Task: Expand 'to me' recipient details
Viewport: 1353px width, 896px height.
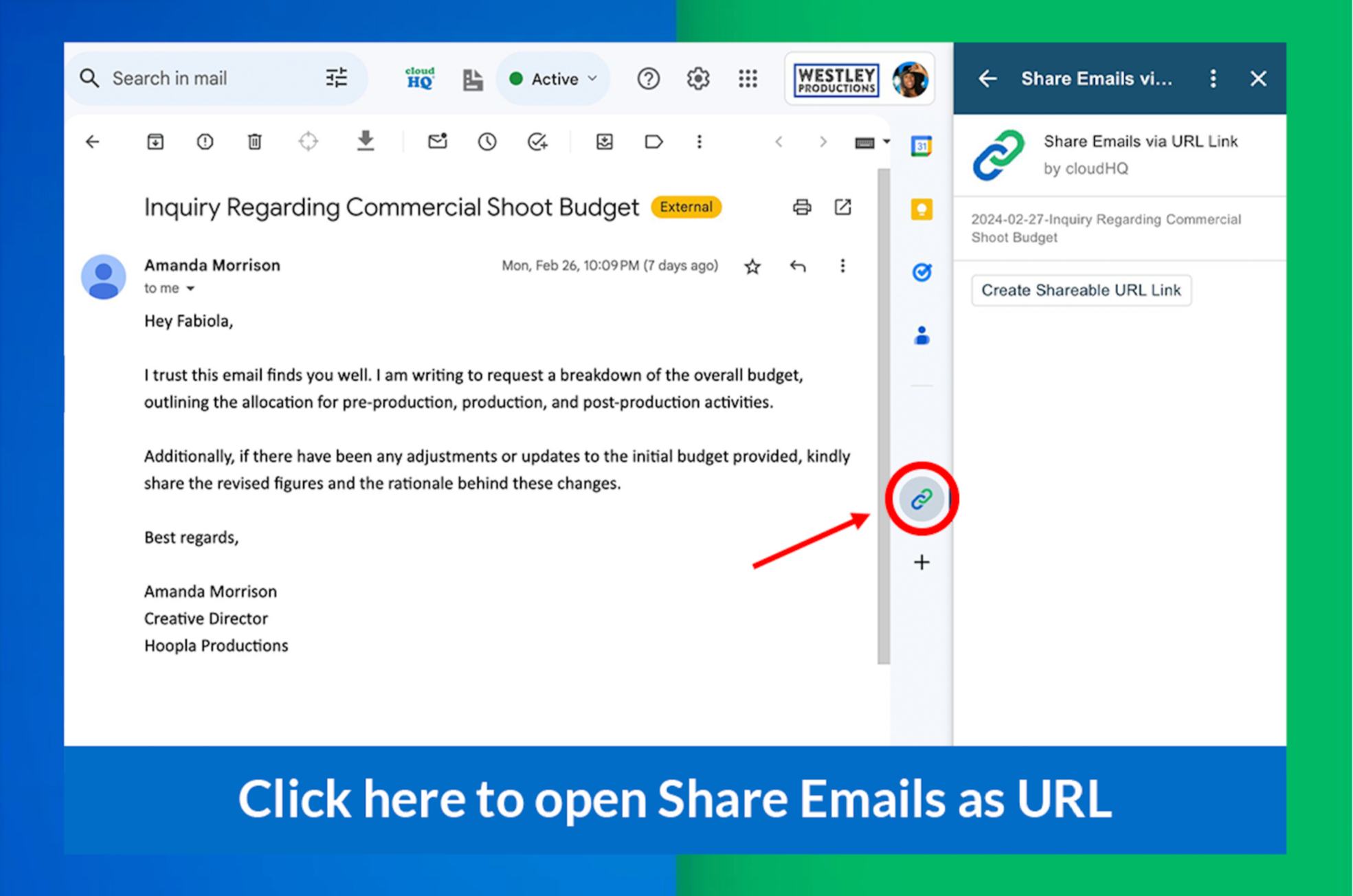Action: click(190, 289)
